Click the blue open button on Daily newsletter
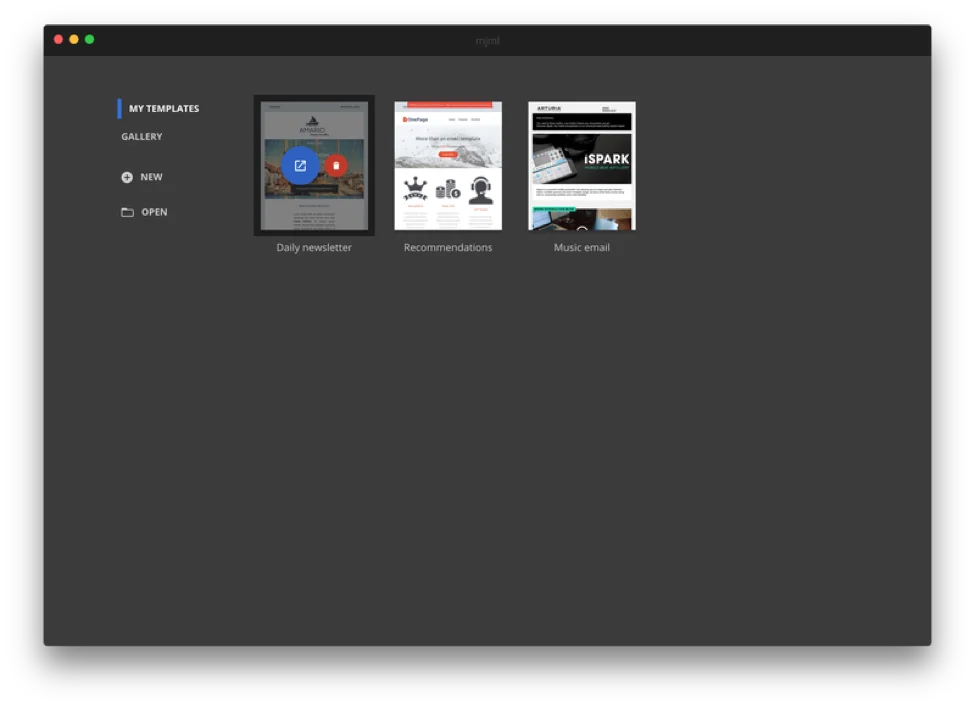975x708 pixels. click(300, 166)
